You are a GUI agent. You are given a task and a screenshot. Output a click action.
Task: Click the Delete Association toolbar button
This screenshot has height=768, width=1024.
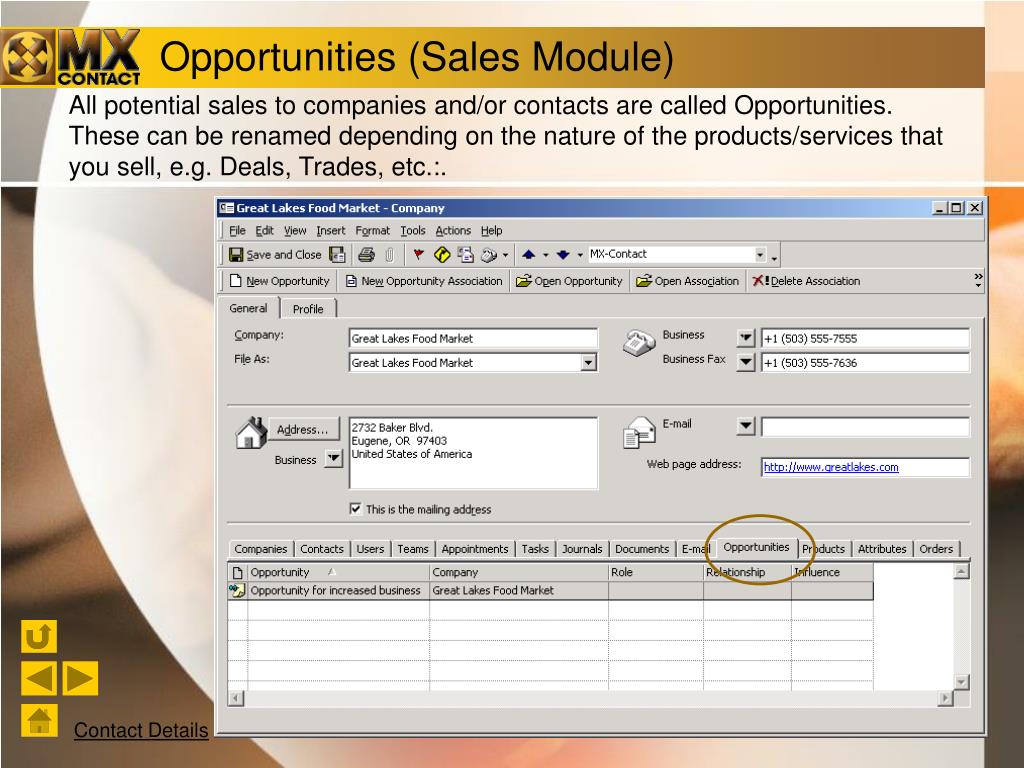(x=806, y=281)
